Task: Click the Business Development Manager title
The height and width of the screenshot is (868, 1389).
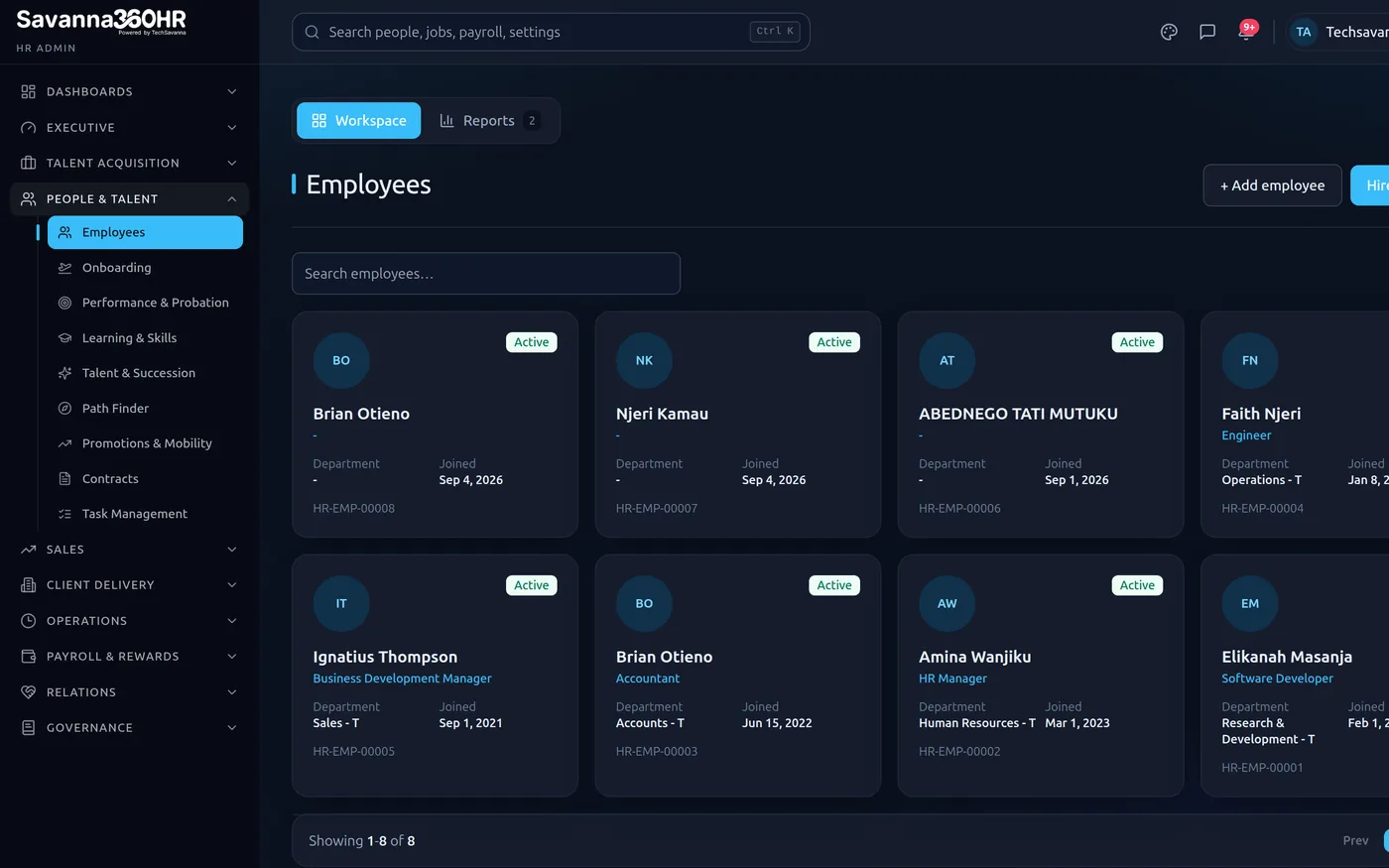Action: point(402,679)
